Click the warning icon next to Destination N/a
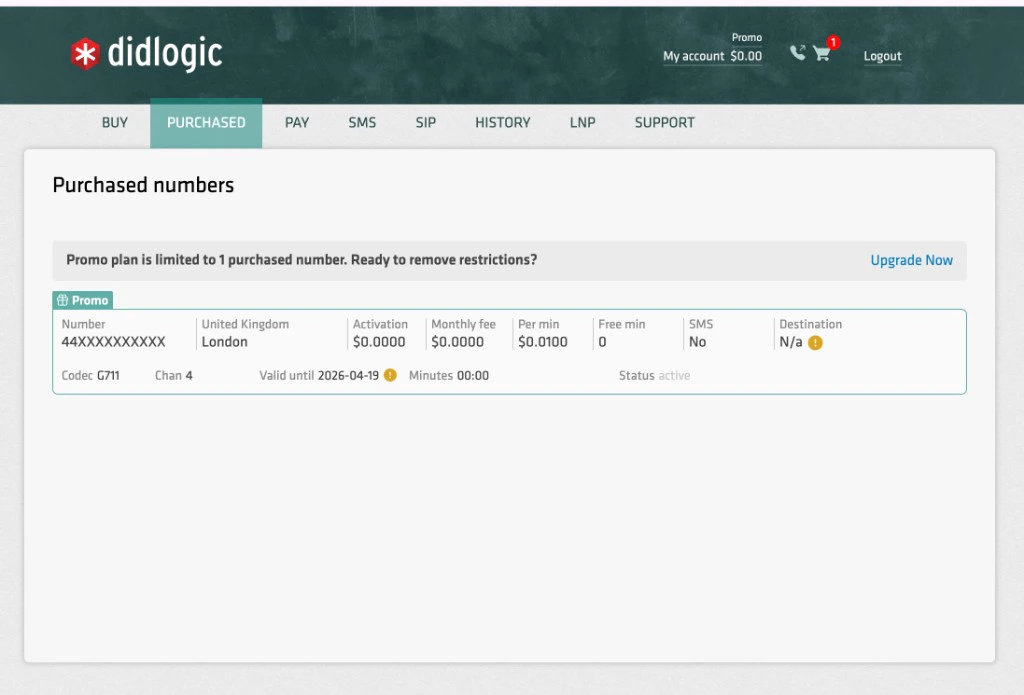 (817, 342)
